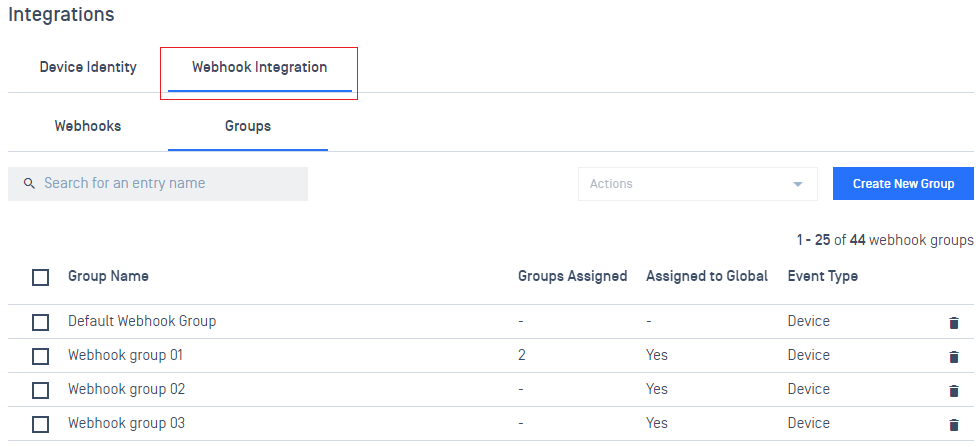Click the magnifier search icon

coord(29,184)
